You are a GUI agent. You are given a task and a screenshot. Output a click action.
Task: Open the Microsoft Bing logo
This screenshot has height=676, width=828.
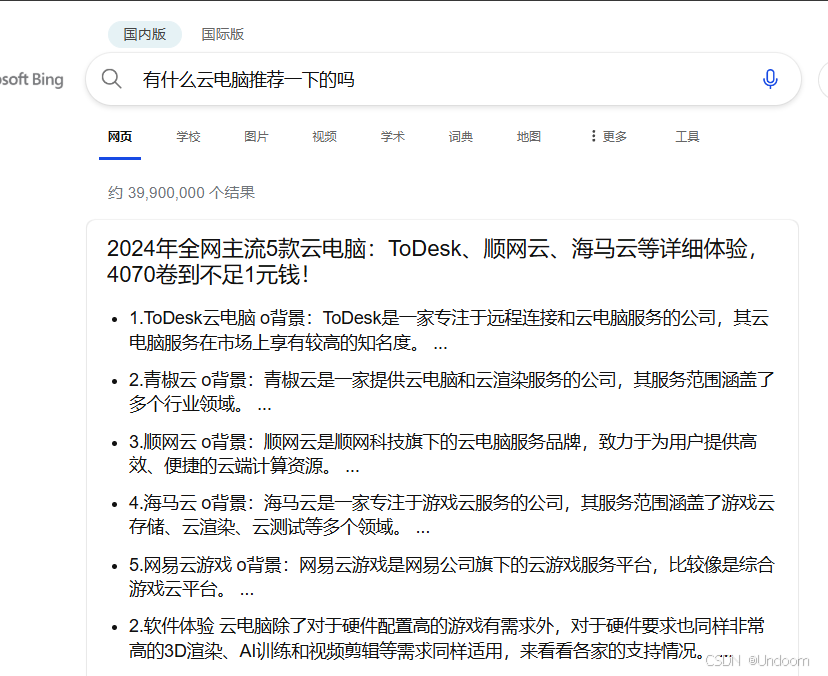tap(32, 80)
